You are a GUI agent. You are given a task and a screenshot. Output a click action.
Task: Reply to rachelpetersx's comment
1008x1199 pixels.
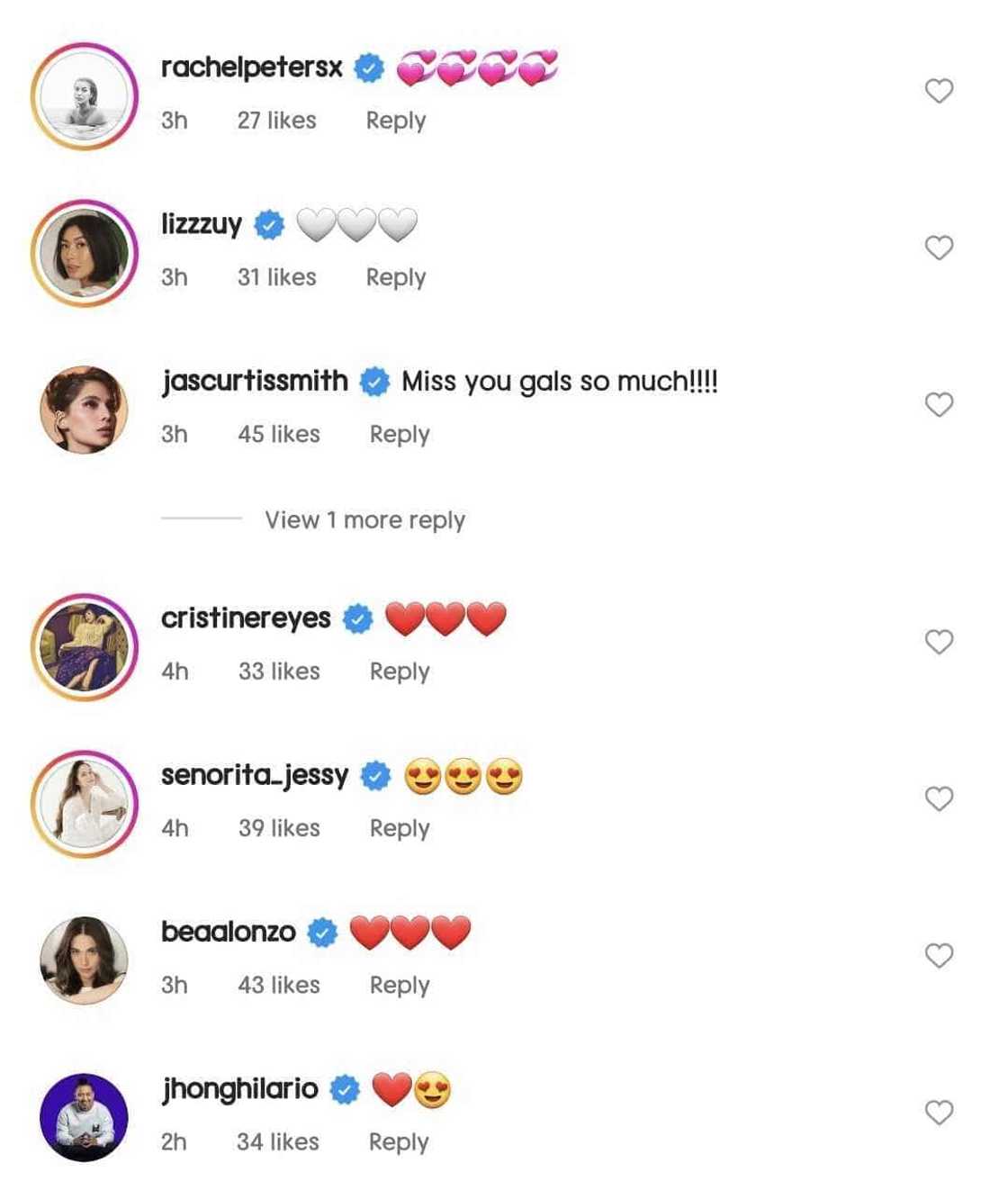(395, 121)
